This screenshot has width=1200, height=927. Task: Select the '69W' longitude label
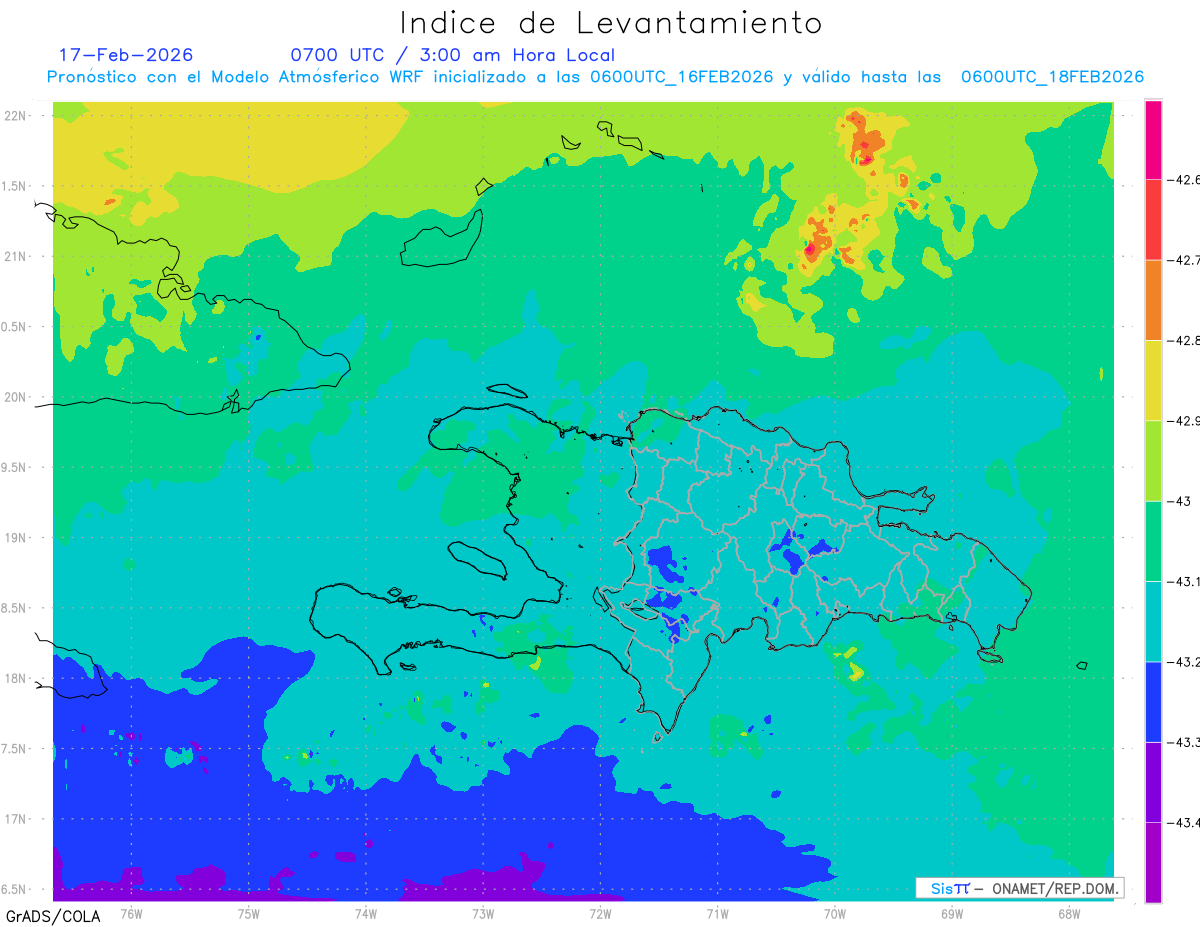(952, 913)
